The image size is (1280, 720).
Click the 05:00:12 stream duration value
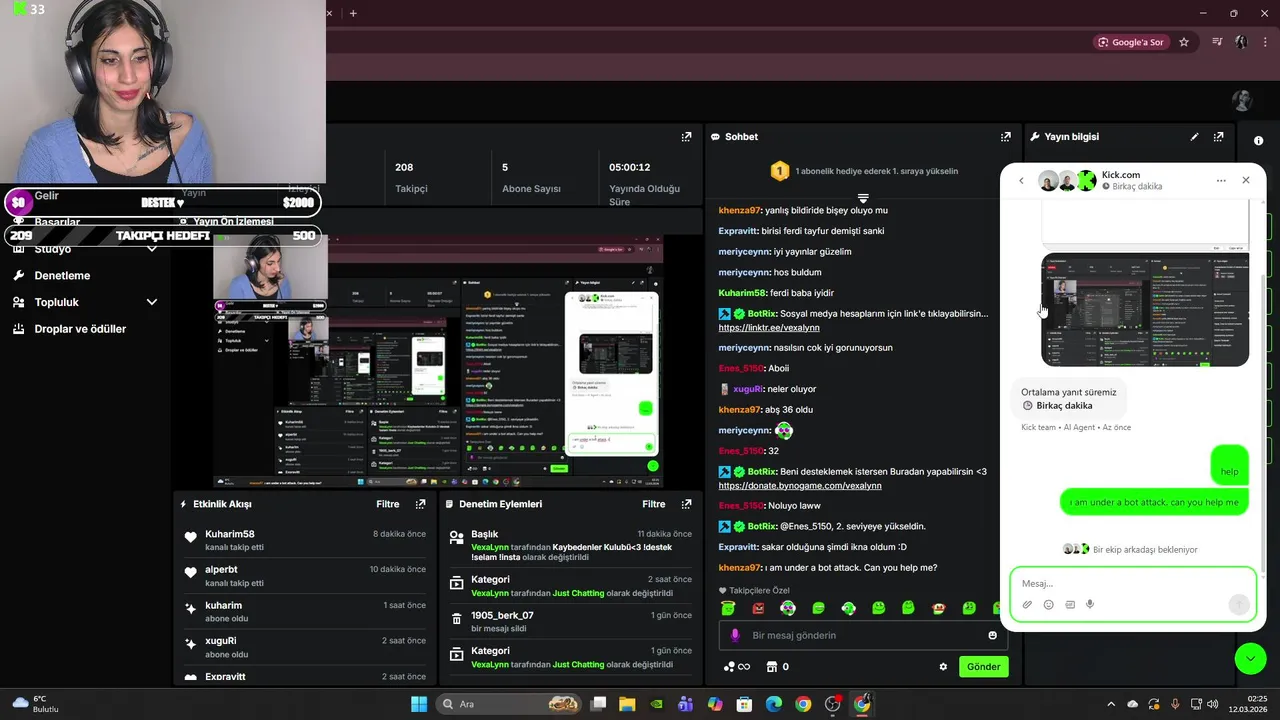point(630,167)
